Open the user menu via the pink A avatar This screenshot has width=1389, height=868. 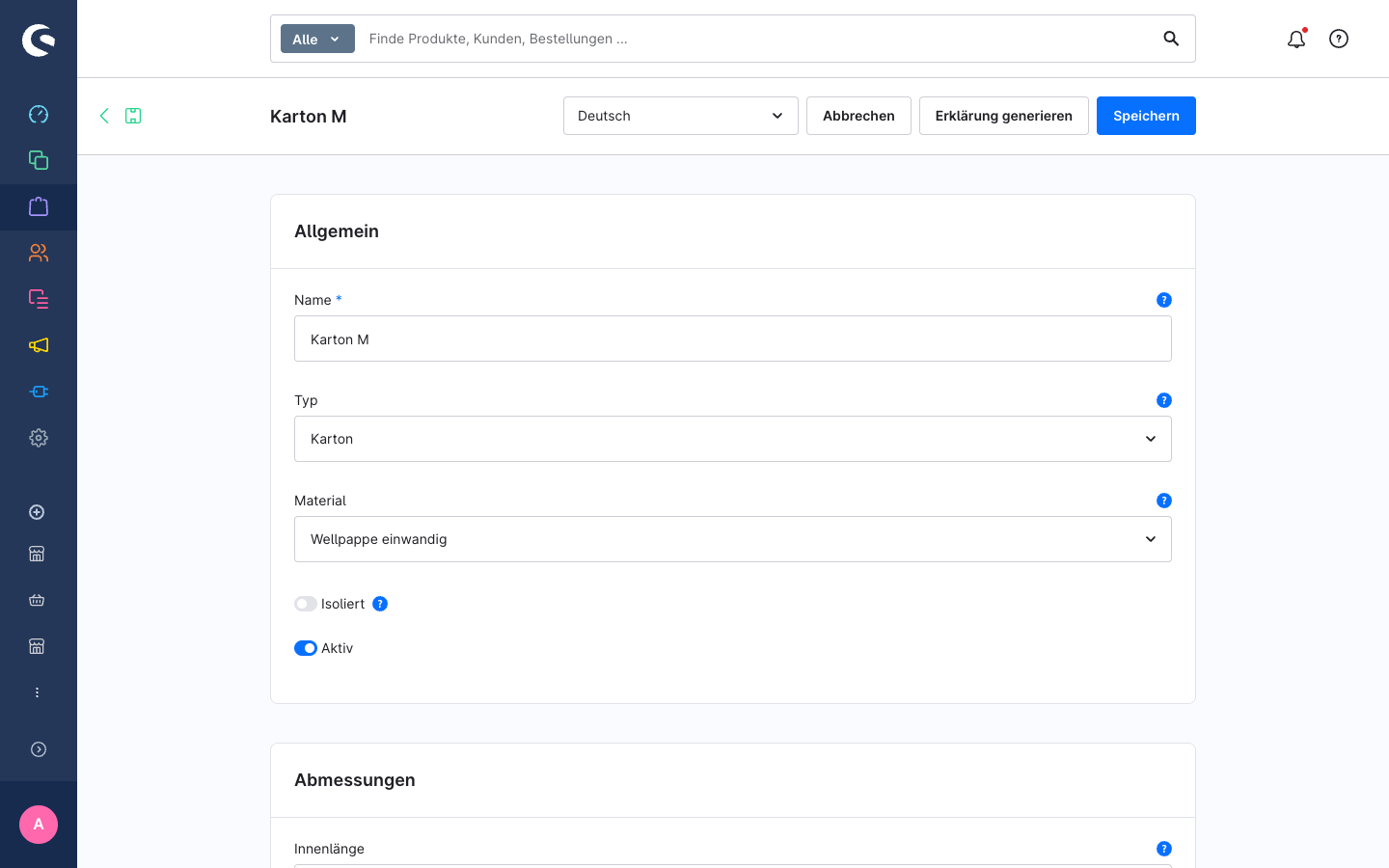(x=39, y=825)
